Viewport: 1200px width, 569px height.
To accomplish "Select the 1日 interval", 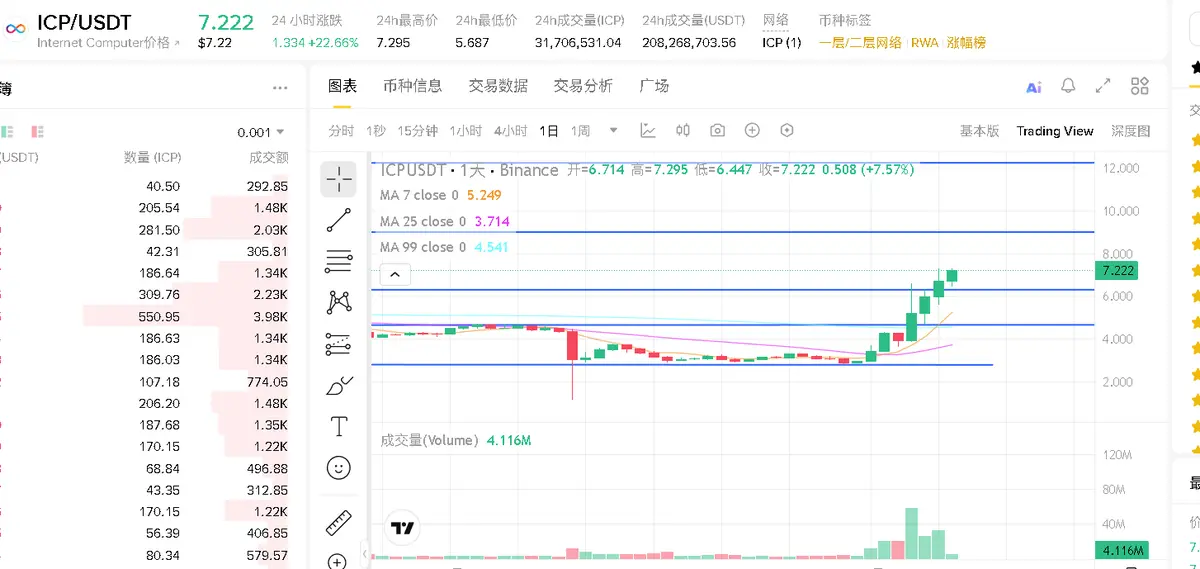I will (x=549, y=131).
